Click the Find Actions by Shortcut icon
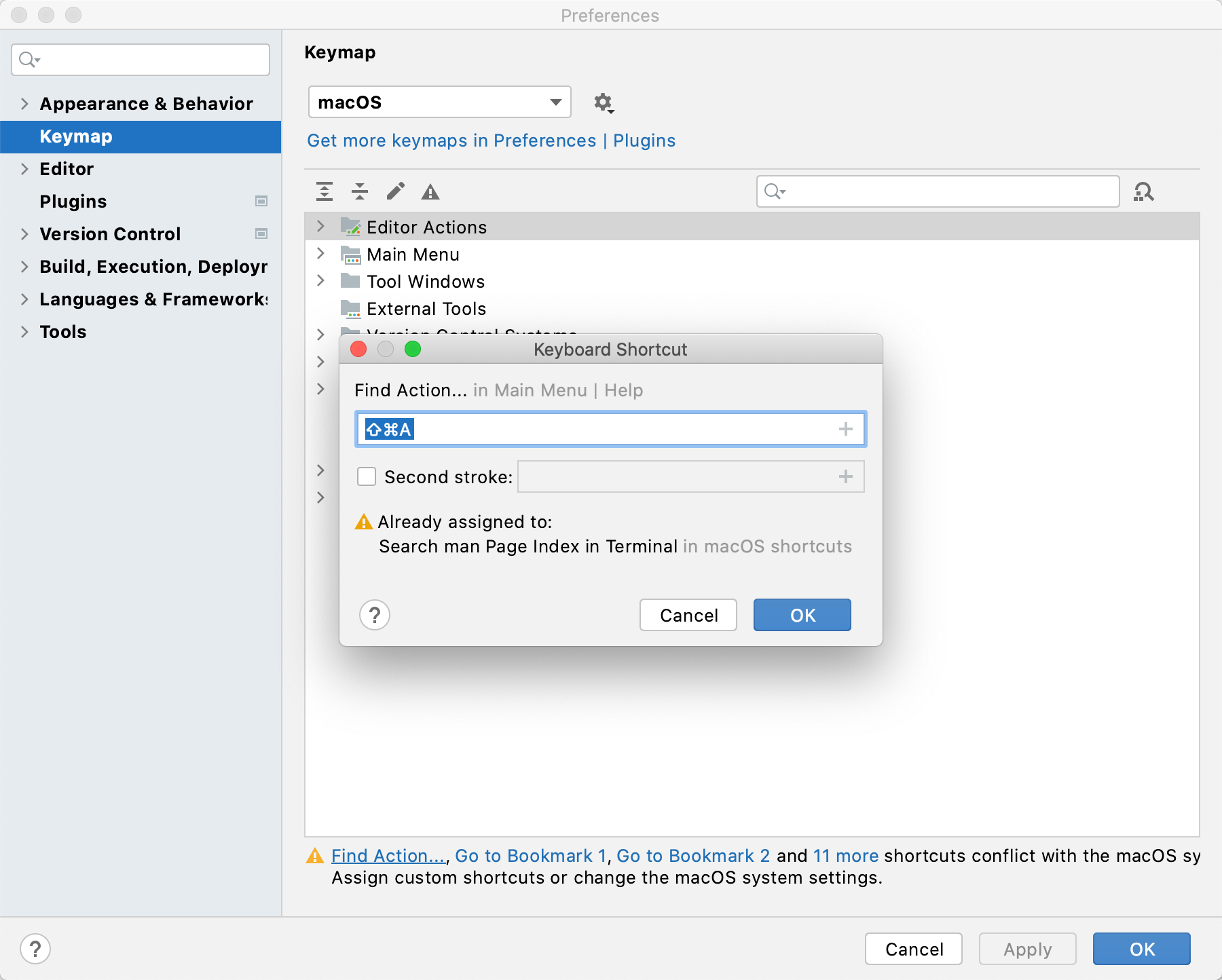 click(x=1144, y=192)
